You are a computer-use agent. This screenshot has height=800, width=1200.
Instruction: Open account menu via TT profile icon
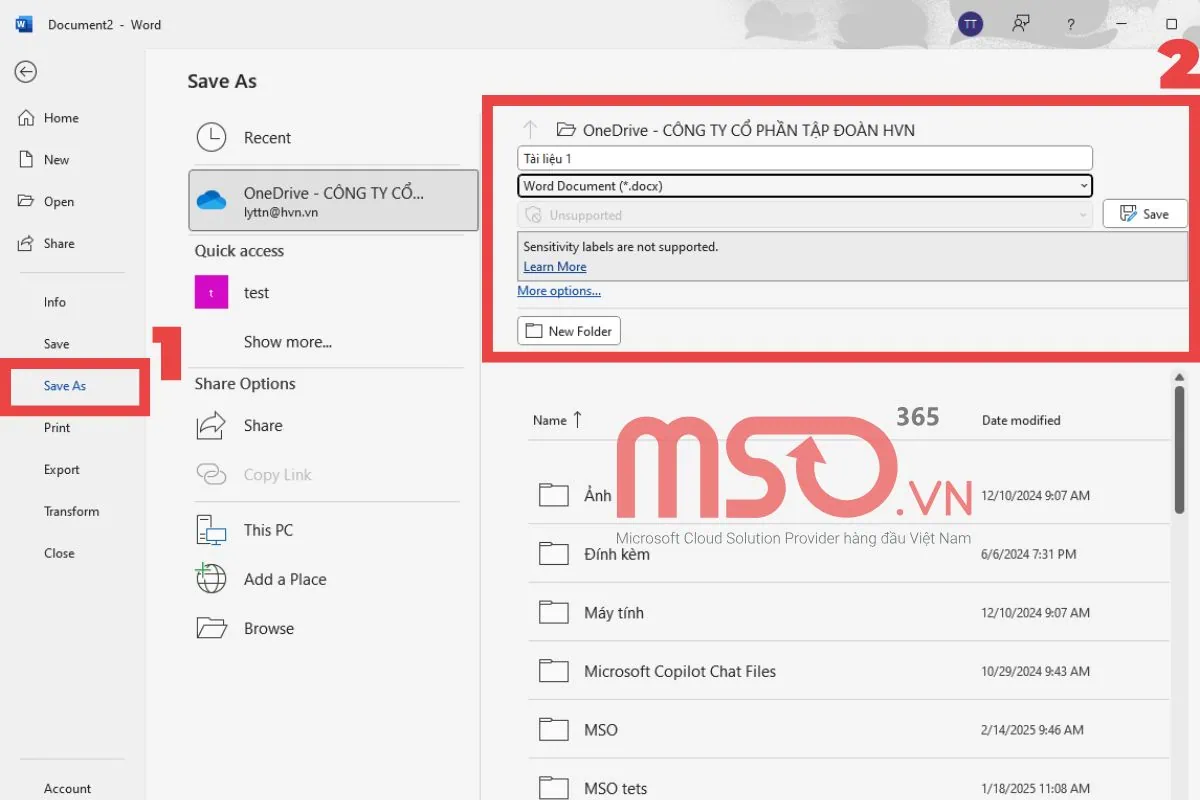pos(970,23)
